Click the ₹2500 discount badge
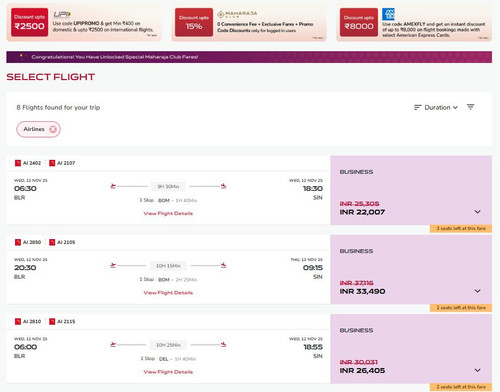 [x=29, y=22]
